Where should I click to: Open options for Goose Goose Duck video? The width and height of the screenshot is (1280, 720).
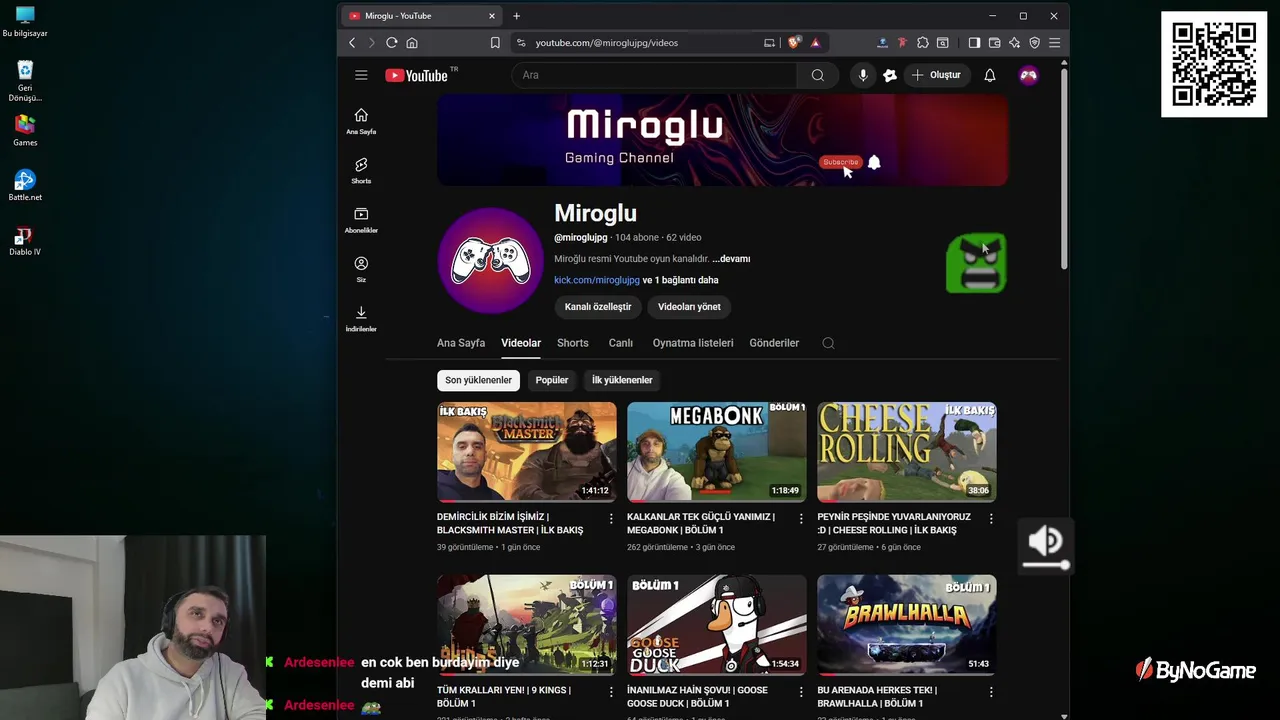[x=801, y=691]
